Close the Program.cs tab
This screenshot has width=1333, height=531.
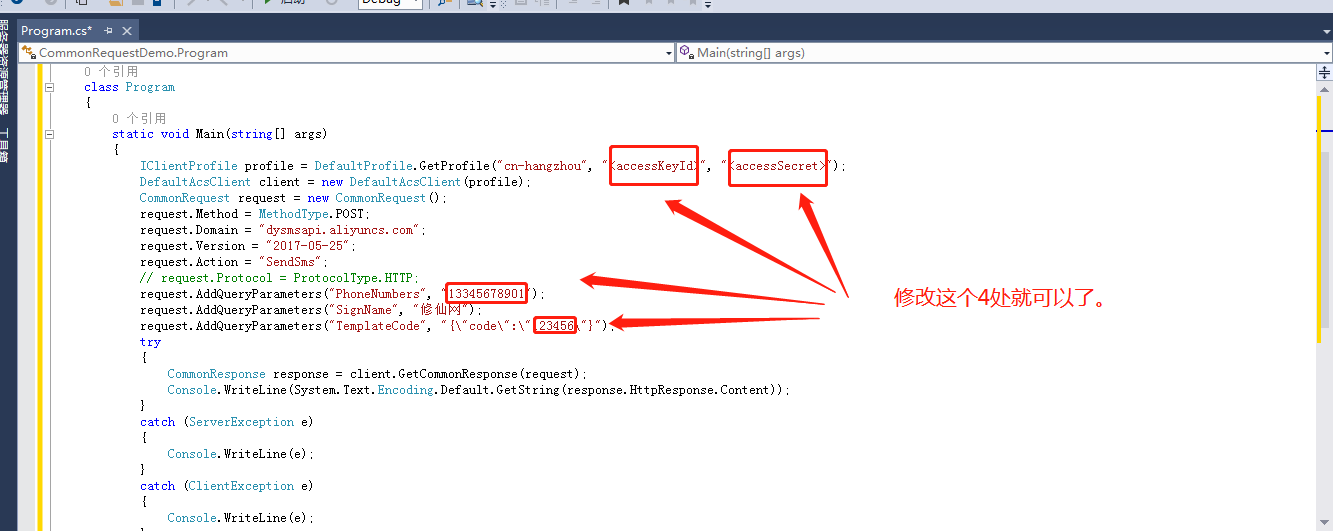click(x=129, y=31)
